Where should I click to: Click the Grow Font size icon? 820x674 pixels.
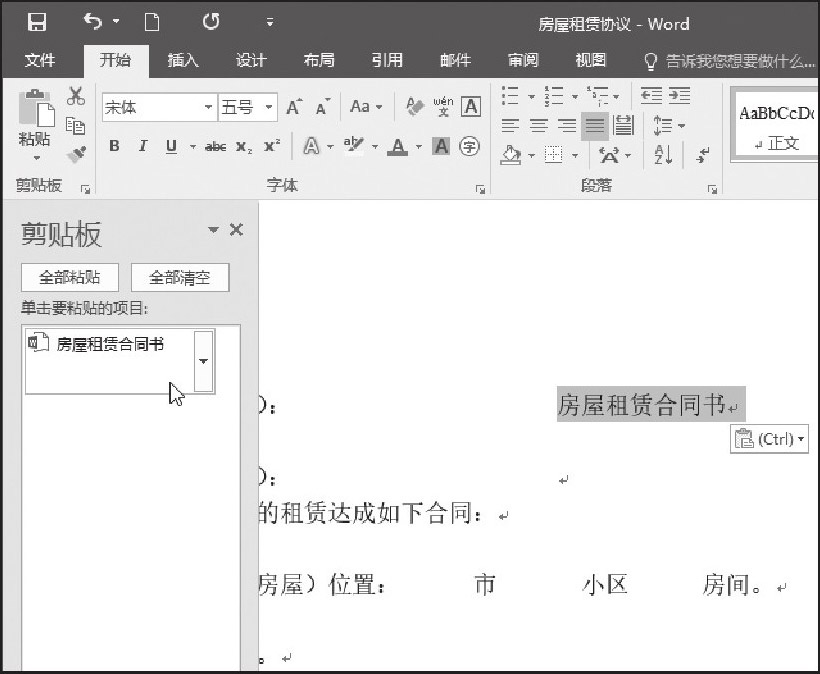coord(293,107)
